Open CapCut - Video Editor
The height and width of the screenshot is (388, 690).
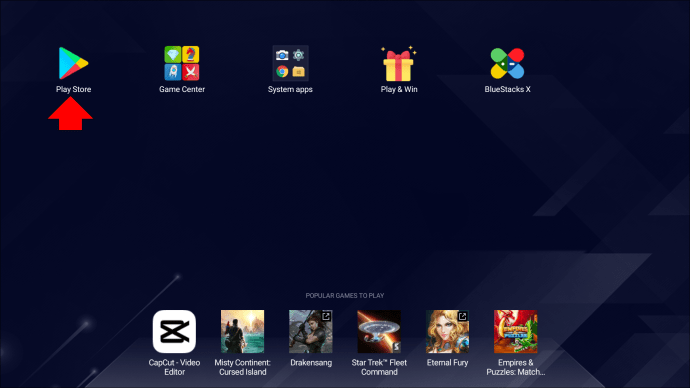[x=174, y=331]
